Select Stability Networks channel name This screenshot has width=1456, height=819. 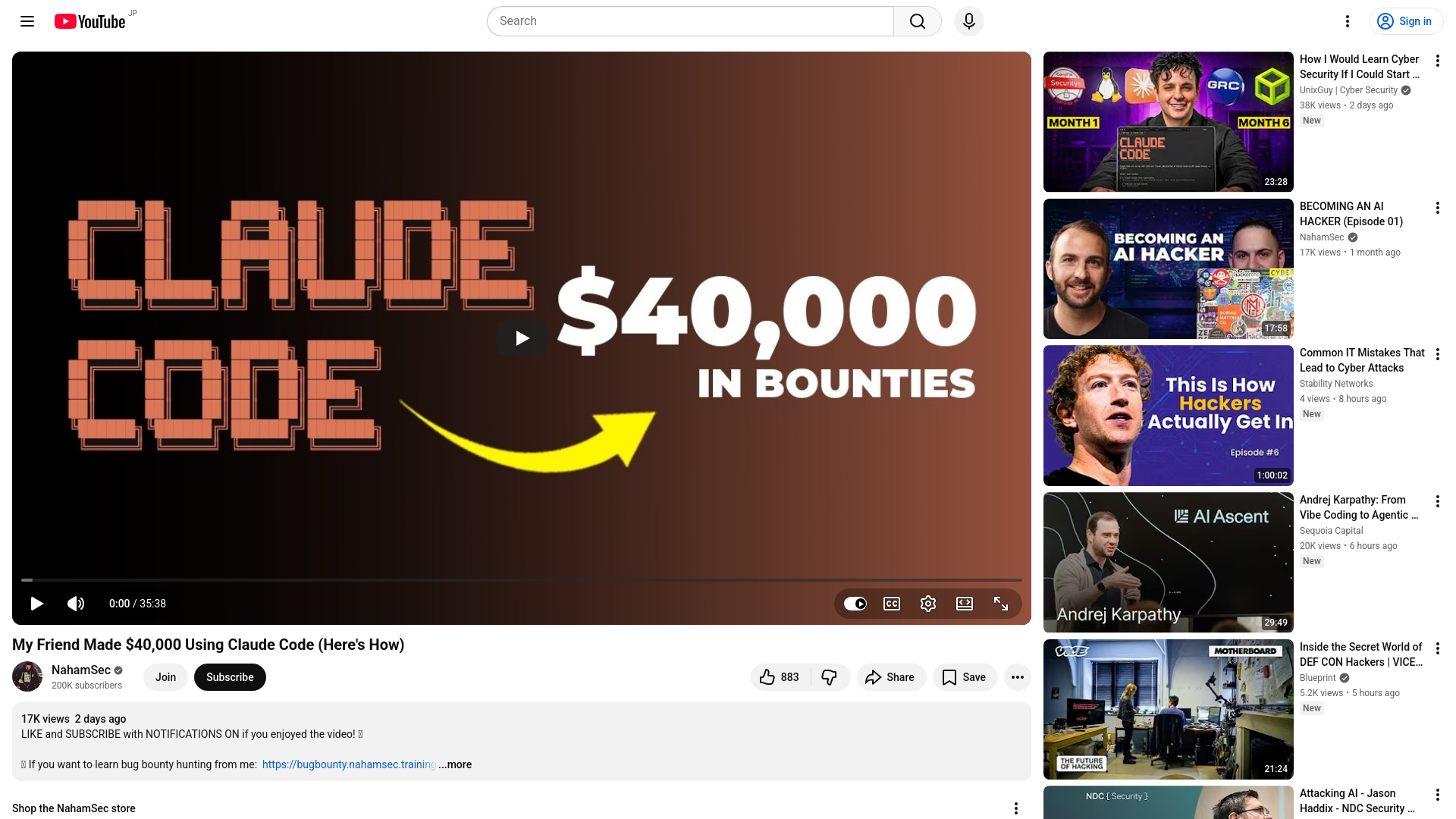pyautogui.click(x=1336, y=384)
